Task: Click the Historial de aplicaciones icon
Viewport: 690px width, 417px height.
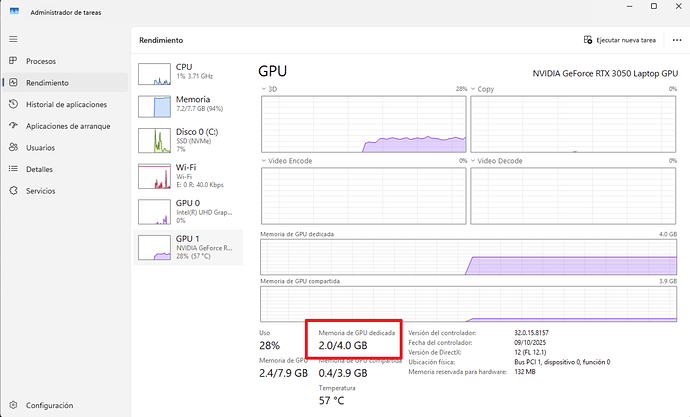Action: pyautogui.click(x=14, y=104)
